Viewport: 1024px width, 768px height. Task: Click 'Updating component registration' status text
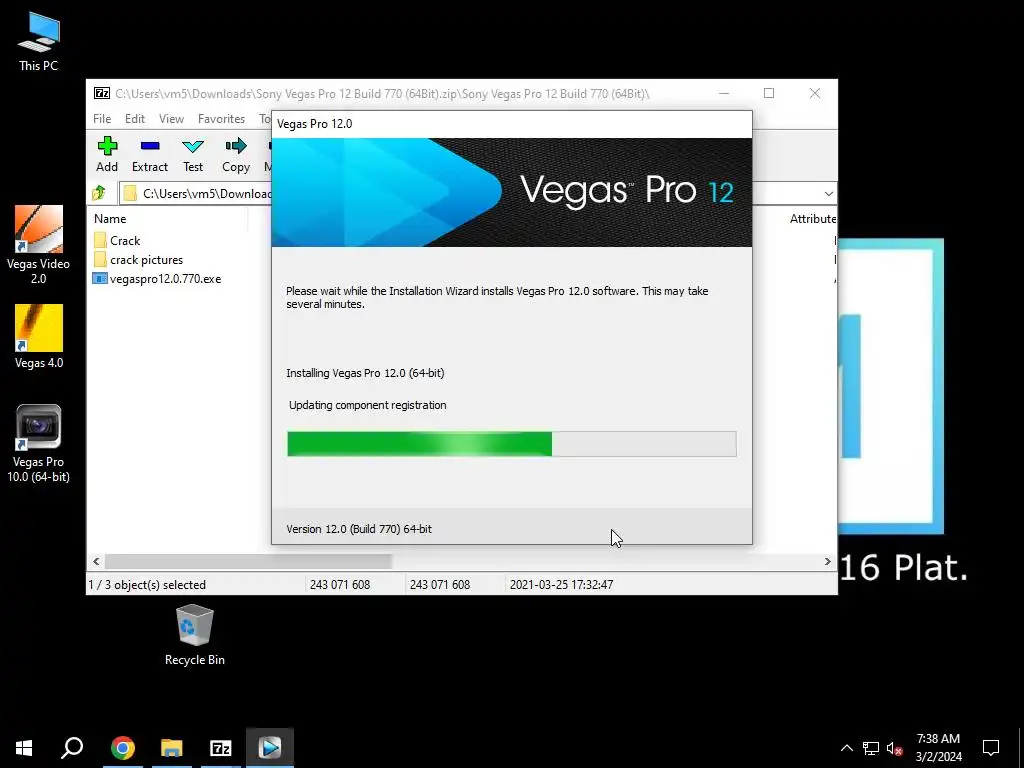[368, 405]
